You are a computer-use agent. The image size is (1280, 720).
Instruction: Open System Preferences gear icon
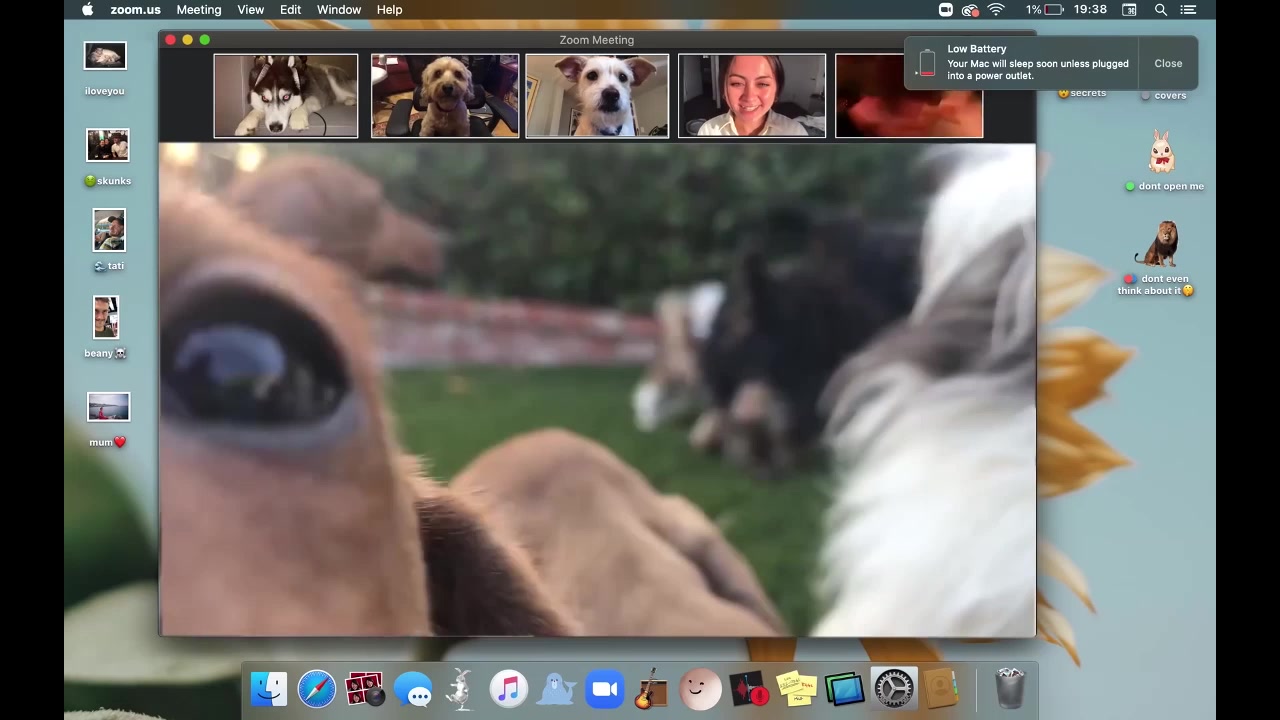(x=893, y=689)
